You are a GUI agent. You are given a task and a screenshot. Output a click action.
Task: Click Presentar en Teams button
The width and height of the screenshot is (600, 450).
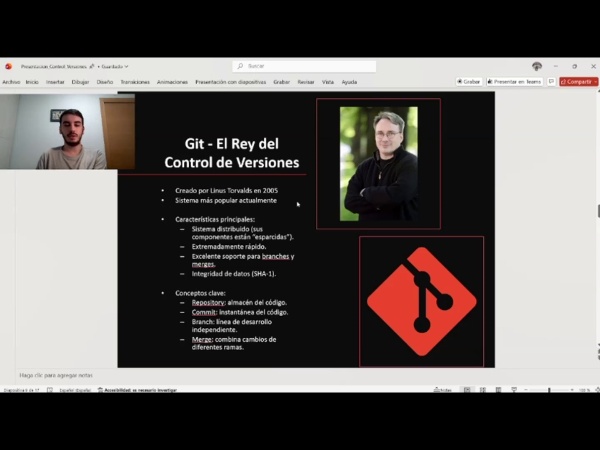(x=514, y=82)
